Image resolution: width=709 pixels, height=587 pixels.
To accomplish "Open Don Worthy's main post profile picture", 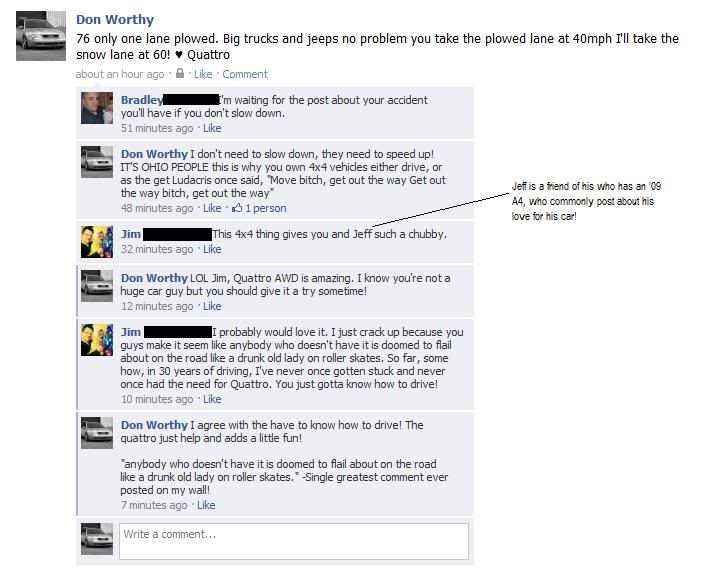I will pos(41,36).
